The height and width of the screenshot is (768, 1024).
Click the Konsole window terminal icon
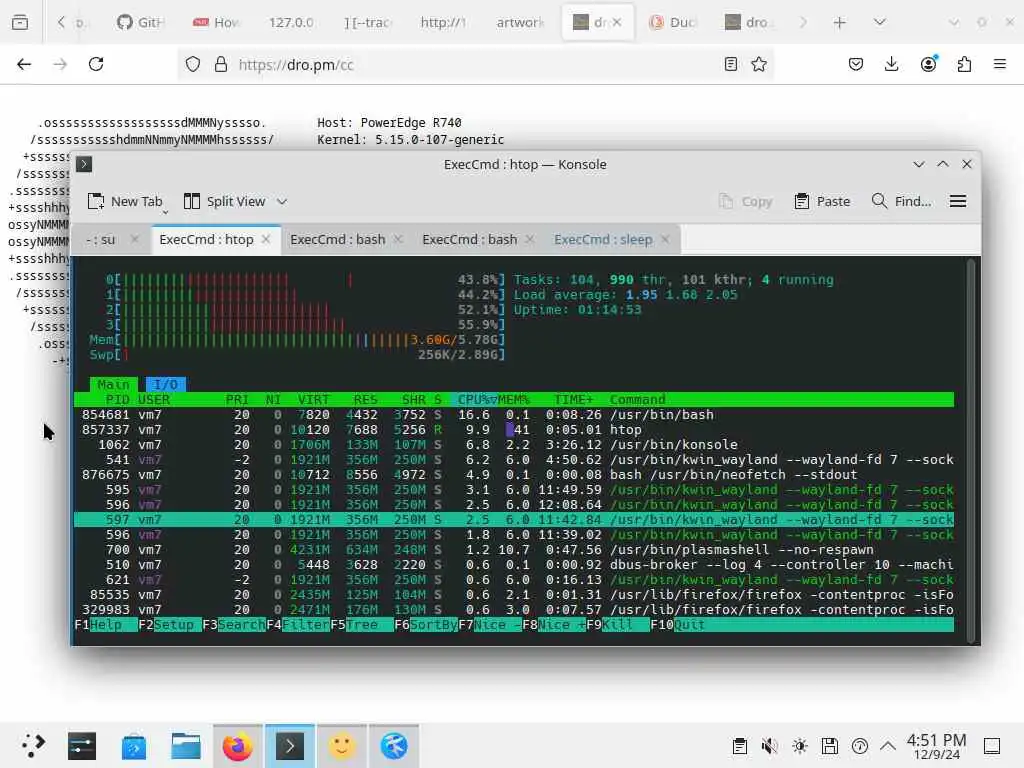[x=84, y=164]
